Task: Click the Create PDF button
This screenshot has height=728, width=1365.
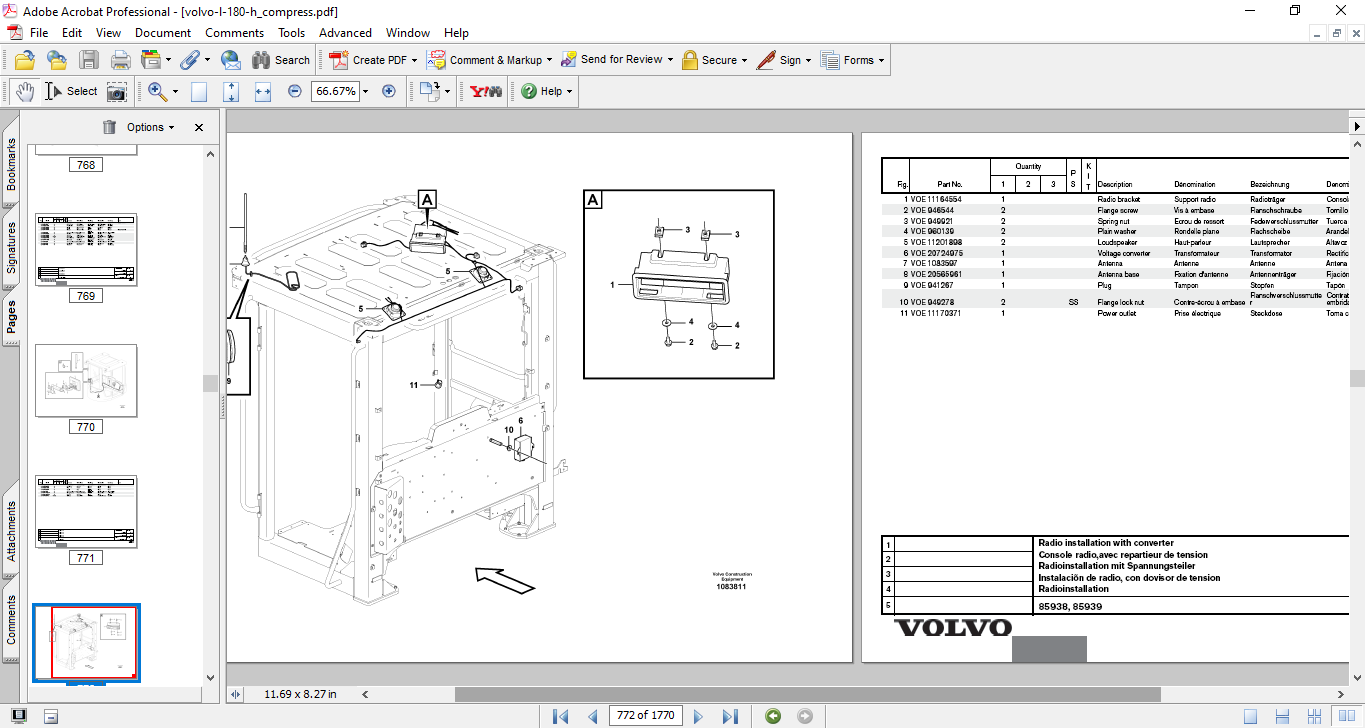Action: [370, 60]
